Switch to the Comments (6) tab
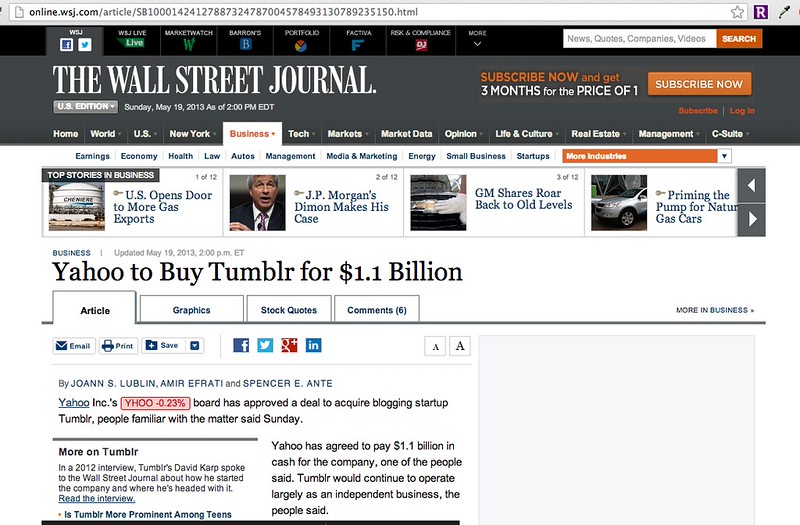Screen dimensions: 800x525 [377, 310]
